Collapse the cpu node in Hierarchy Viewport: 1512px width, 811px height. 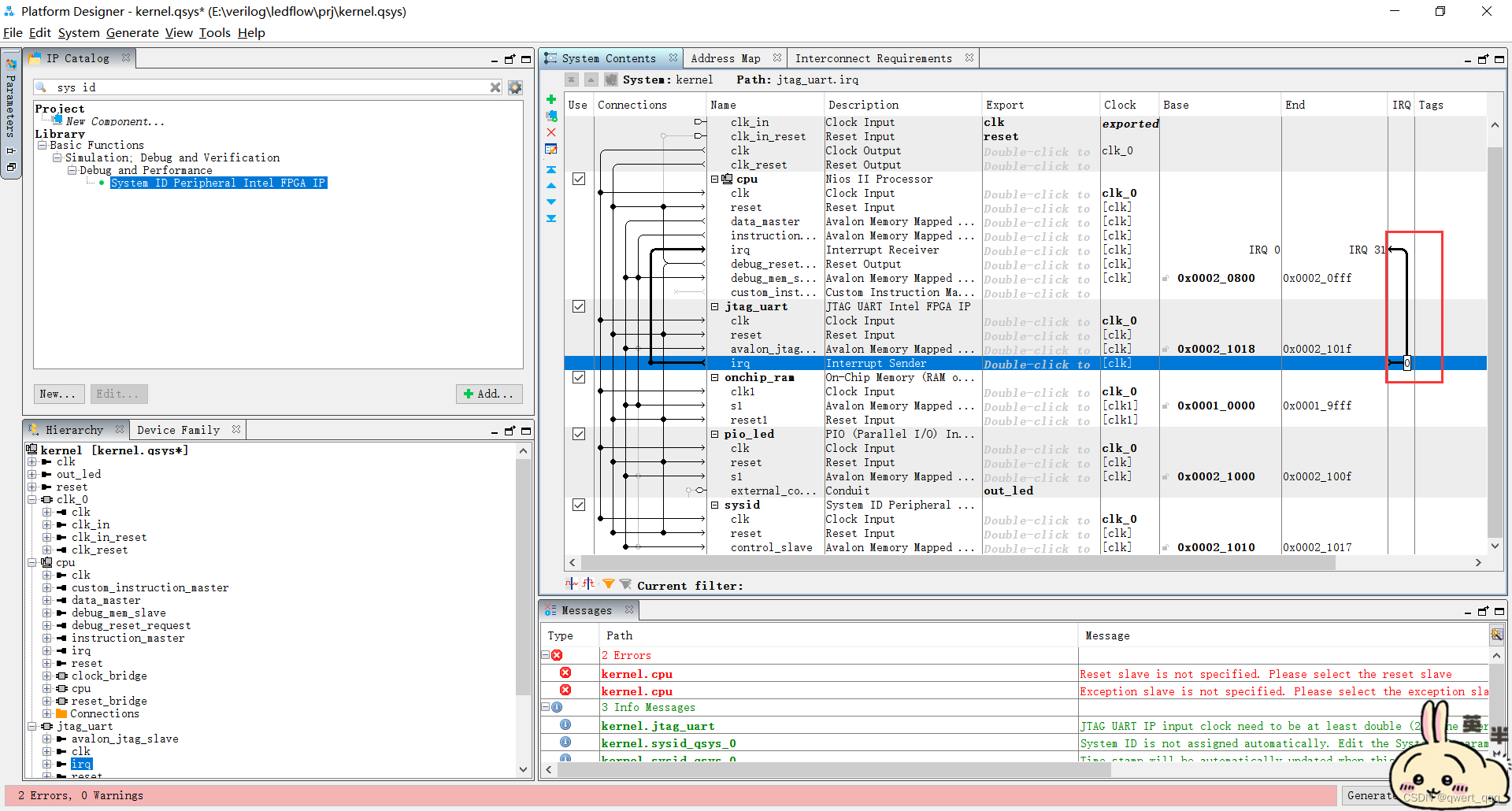click(31, 562)
